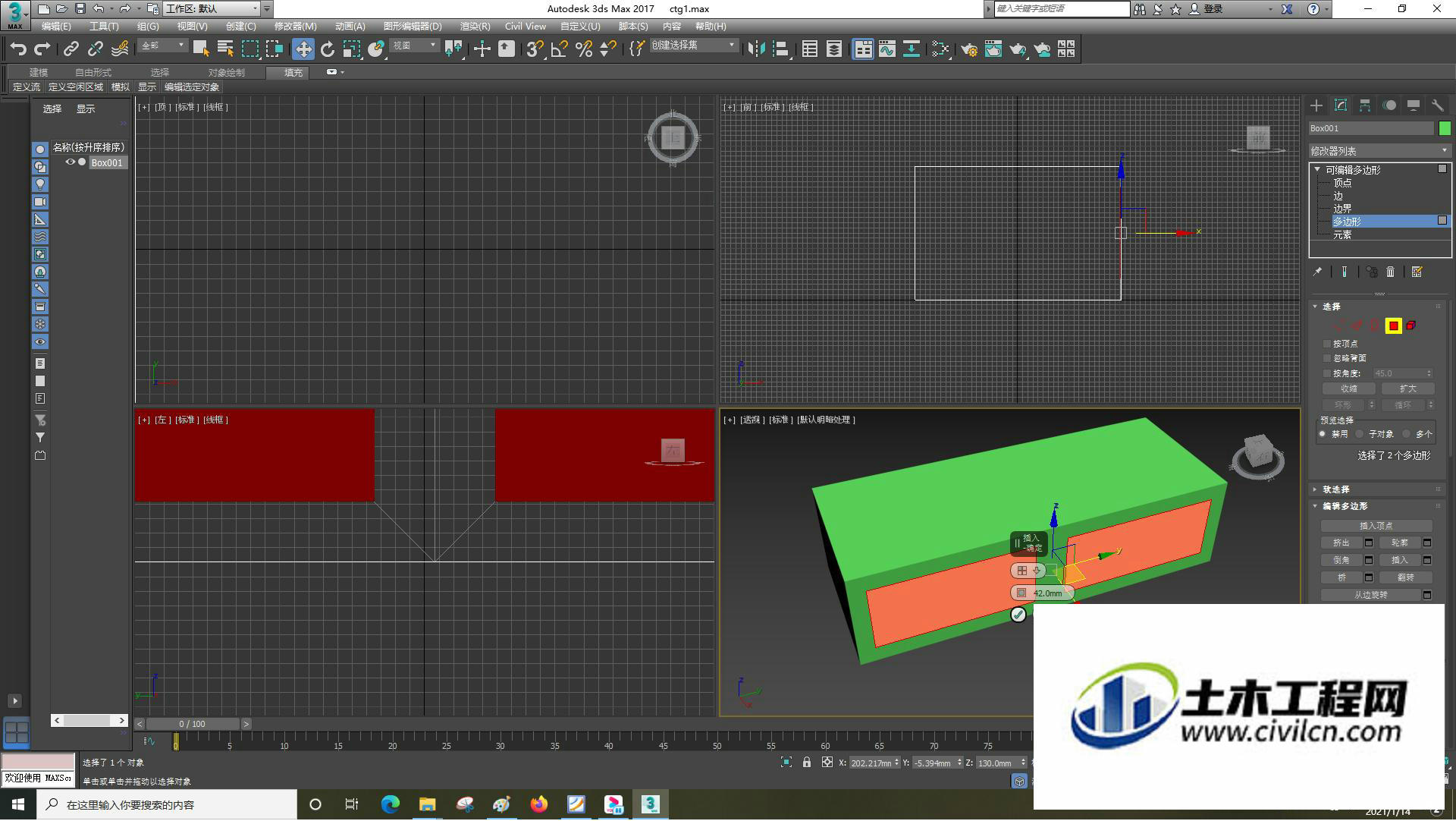This screenshot has height=821, width=1456.
Task: Toggle the 3D Snaps button
Action: point(535,49)
